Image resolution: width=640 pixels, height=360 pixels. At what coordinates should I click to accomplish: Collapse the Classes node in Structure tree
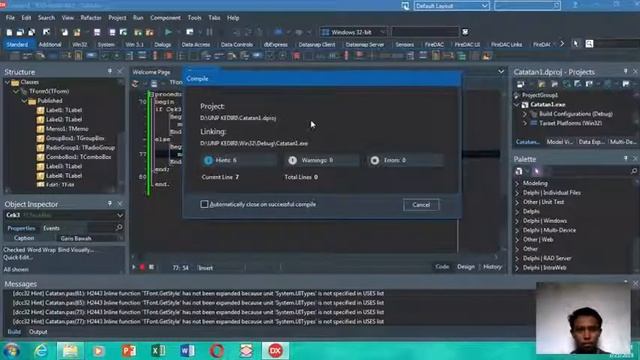click(7, 82)
